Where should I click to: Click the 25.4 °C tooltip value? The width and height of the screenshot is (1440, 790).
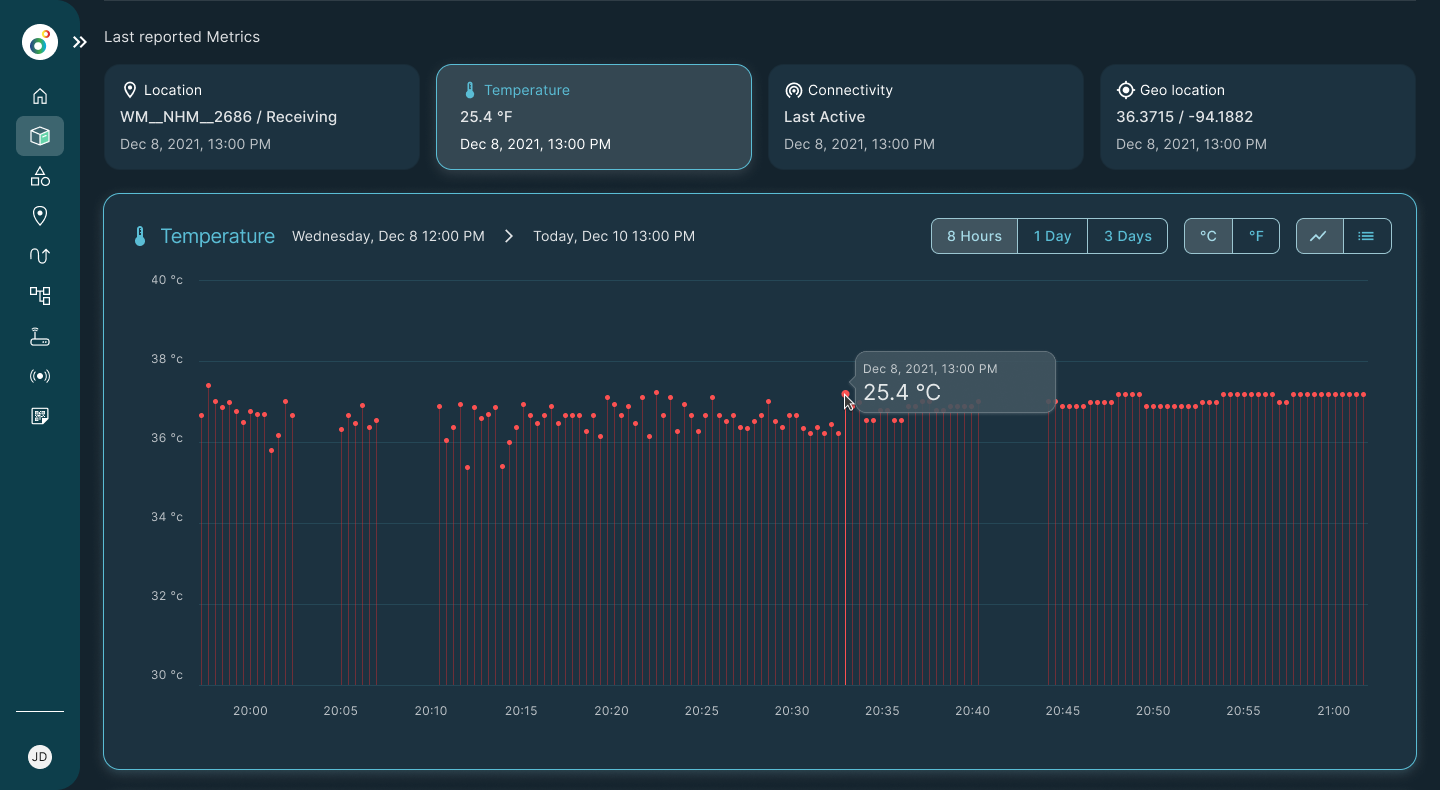(x=902, y=392)
